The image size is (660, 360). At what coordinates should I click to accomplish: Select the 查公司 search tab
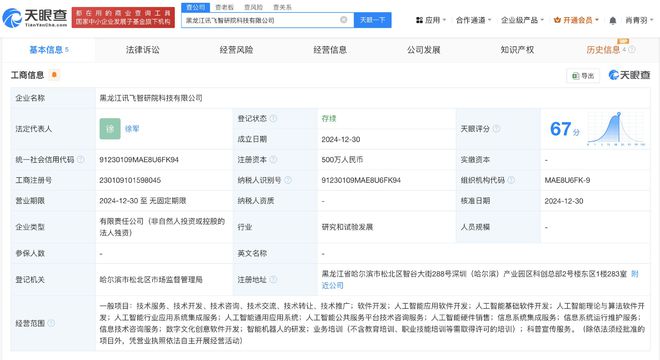[x=195, y=7]
